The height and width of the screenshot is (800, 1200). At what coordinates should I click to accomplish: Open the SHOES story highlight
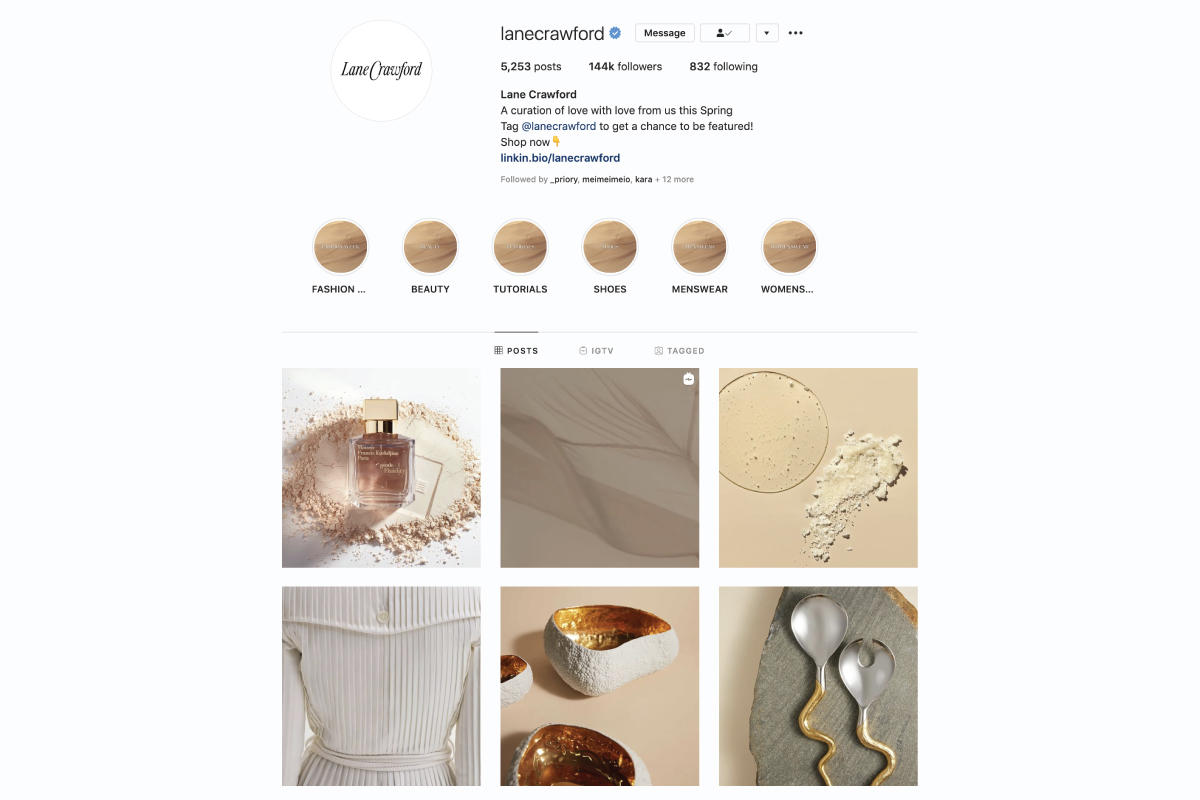(x=610, y=247)
